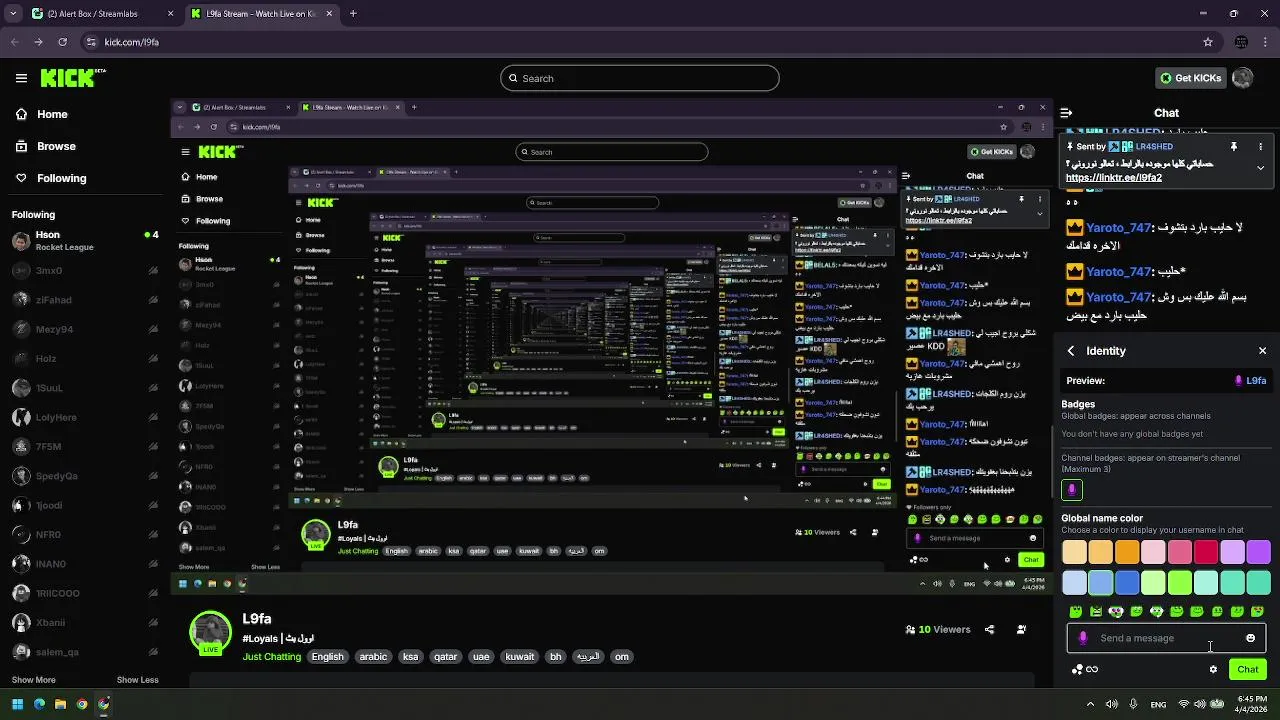The height and width of the screenshot is (720, 1280).
Task: Click the Kick search field
Action: [640, 78]
